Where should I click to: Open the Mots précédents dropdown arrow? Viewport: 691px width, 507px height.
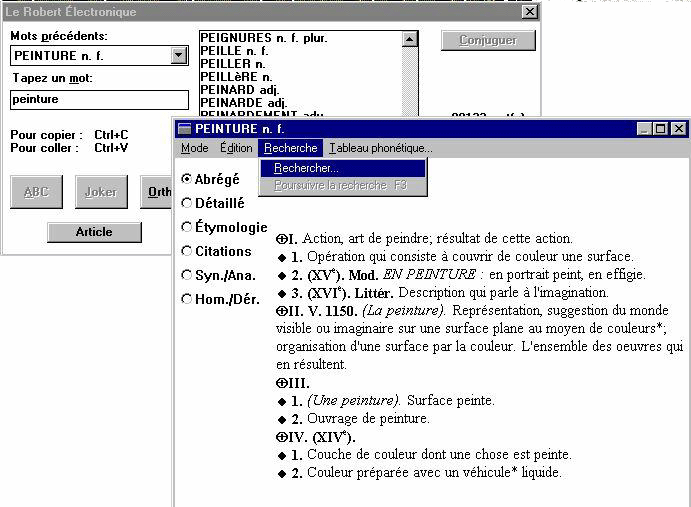[179, 56]
